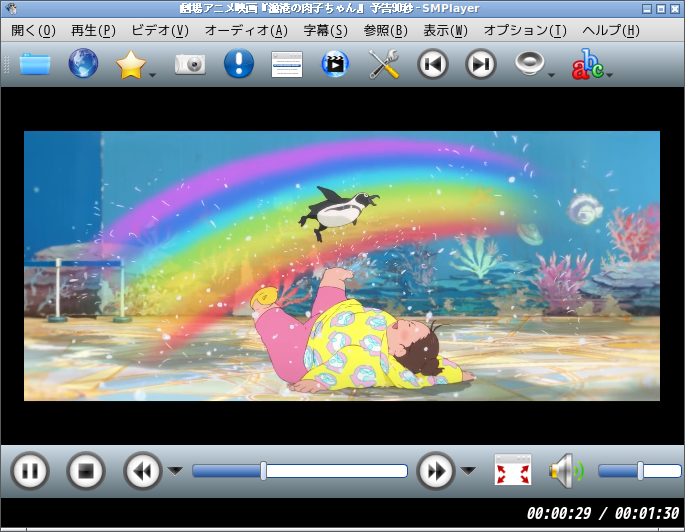The image size is (685, 532).
Task: Expand the subtitles dropdown arrow
Action: [x=610, y=75]
